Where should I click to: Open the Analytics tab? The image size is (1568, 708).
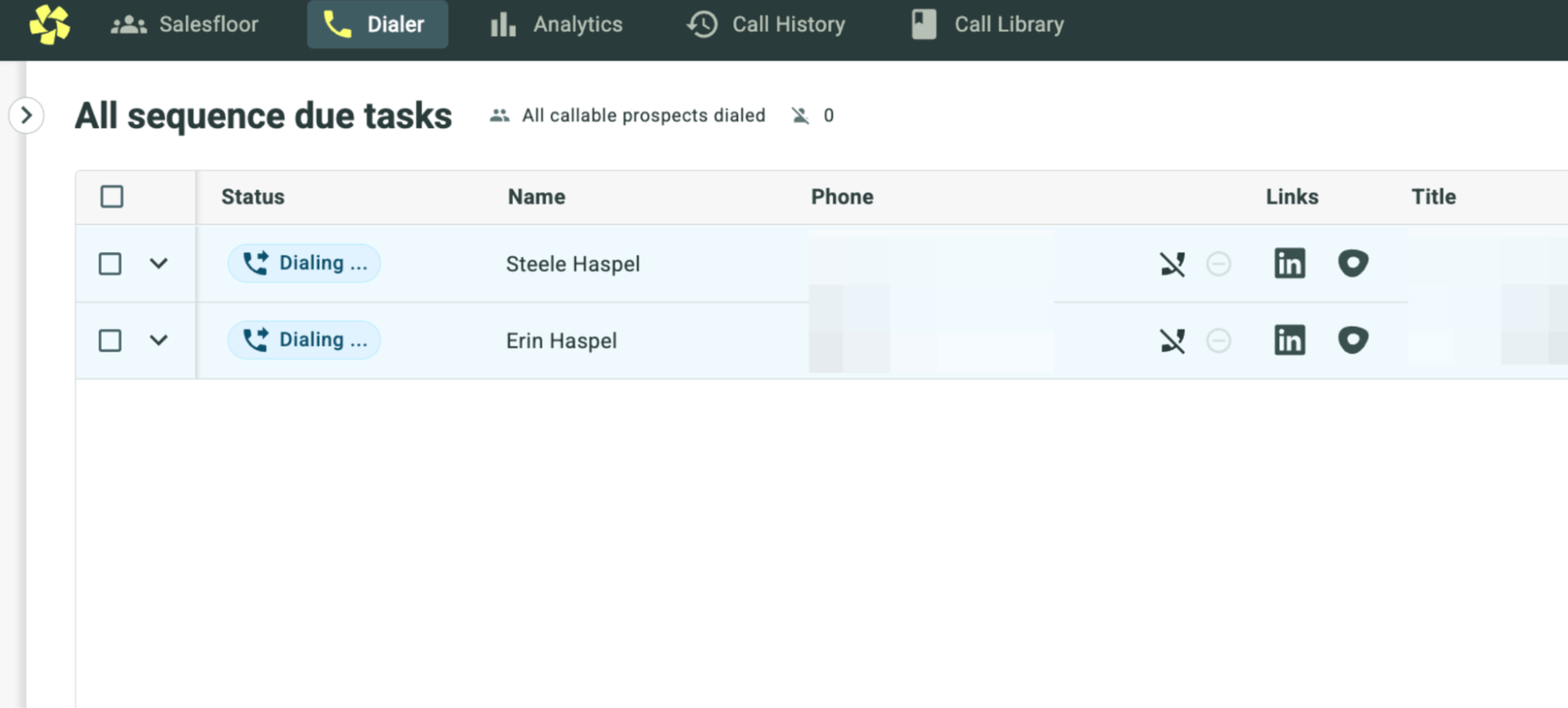pos(556,25)
